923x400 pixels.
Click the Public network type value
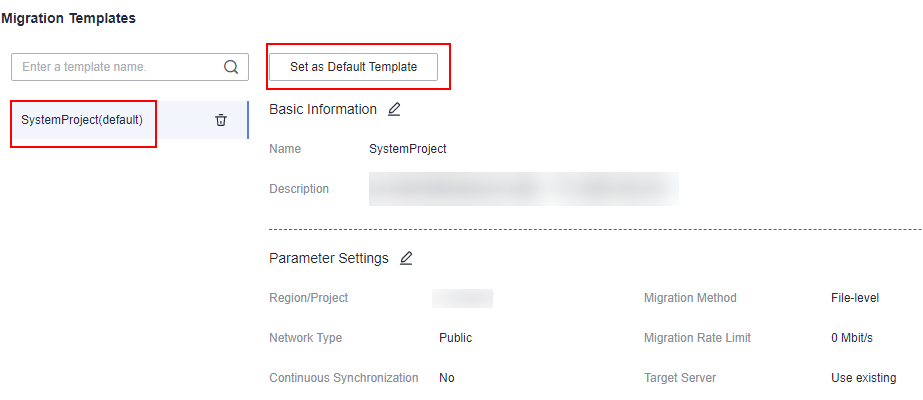click(x=455, y=338)
